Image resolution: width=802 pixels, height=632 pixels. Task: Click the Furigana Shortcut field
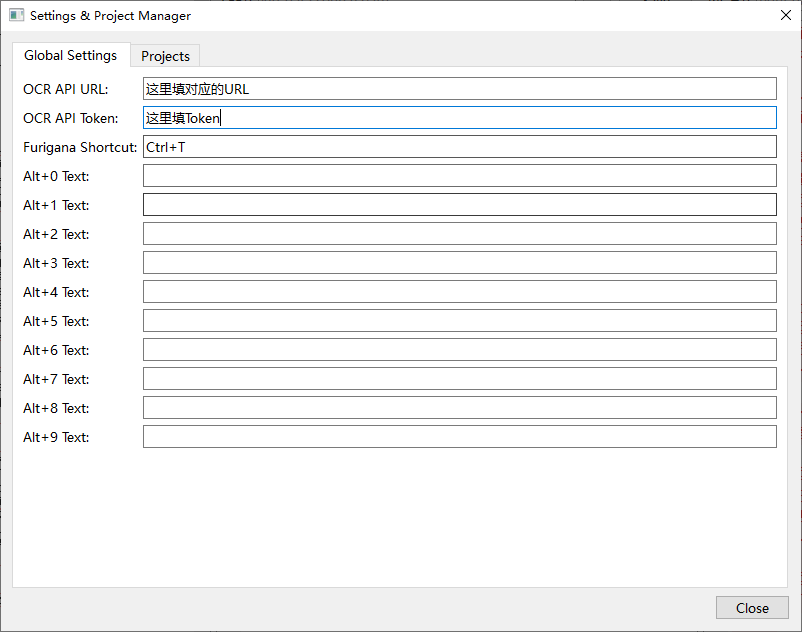click(460, 147)
